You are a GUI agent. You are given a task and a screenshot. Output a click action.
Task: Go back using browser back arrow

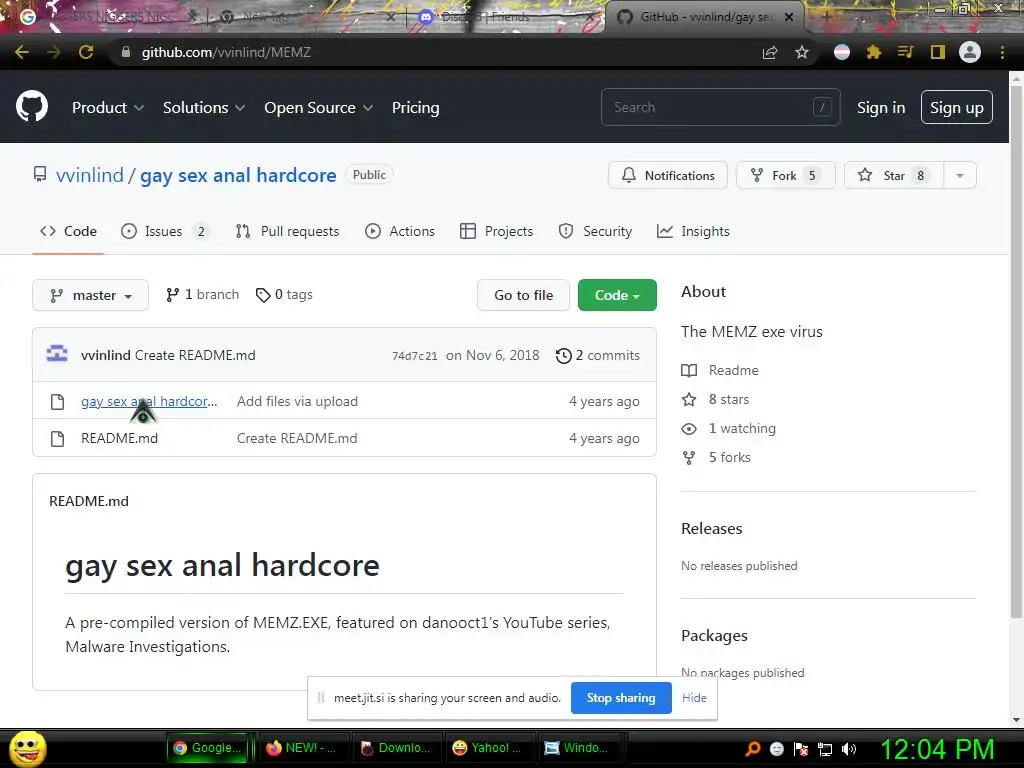coord(22,52)
